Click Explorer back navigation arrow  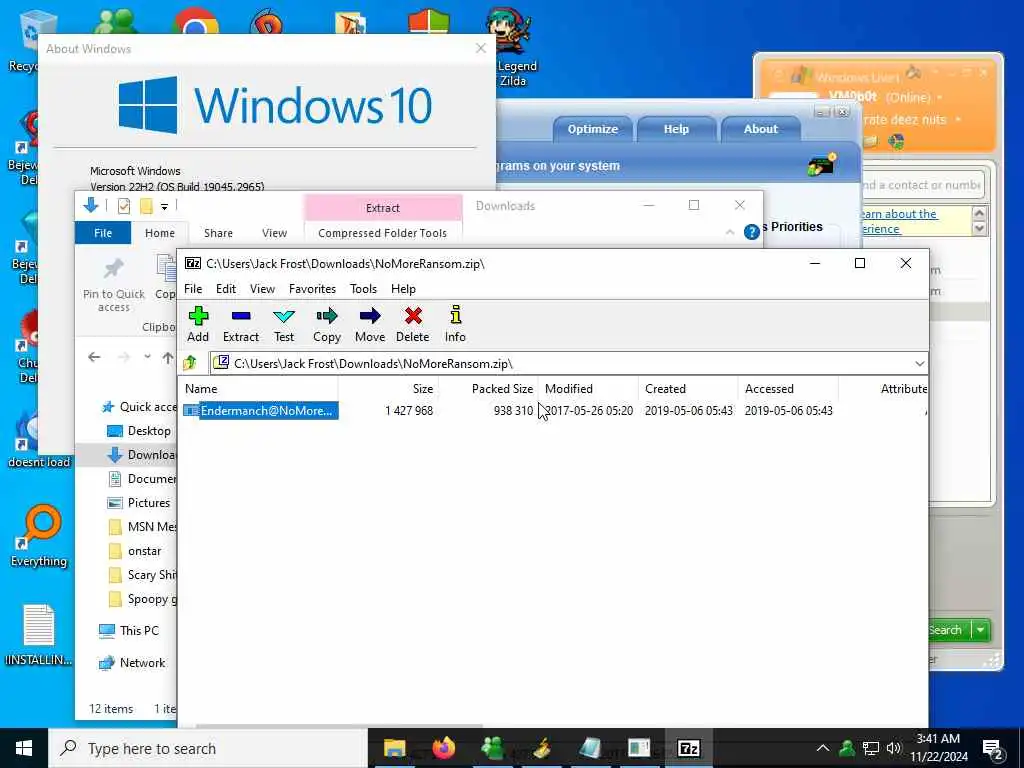pos(94,357)
